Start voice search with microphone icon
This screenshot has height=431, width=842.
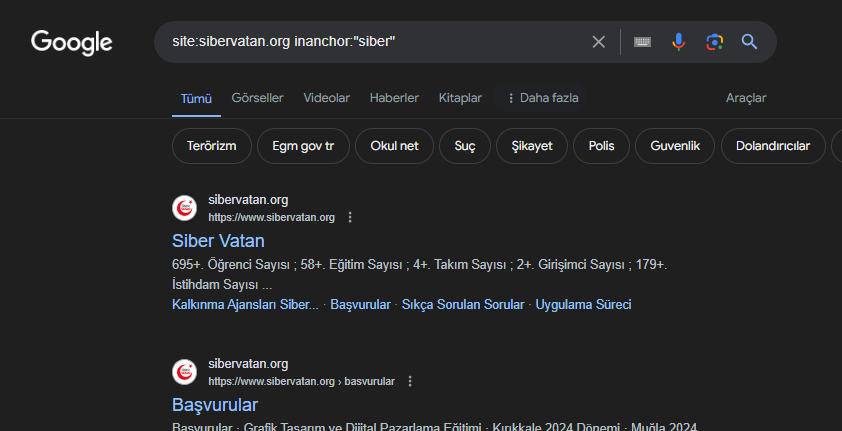pos(678,42)
